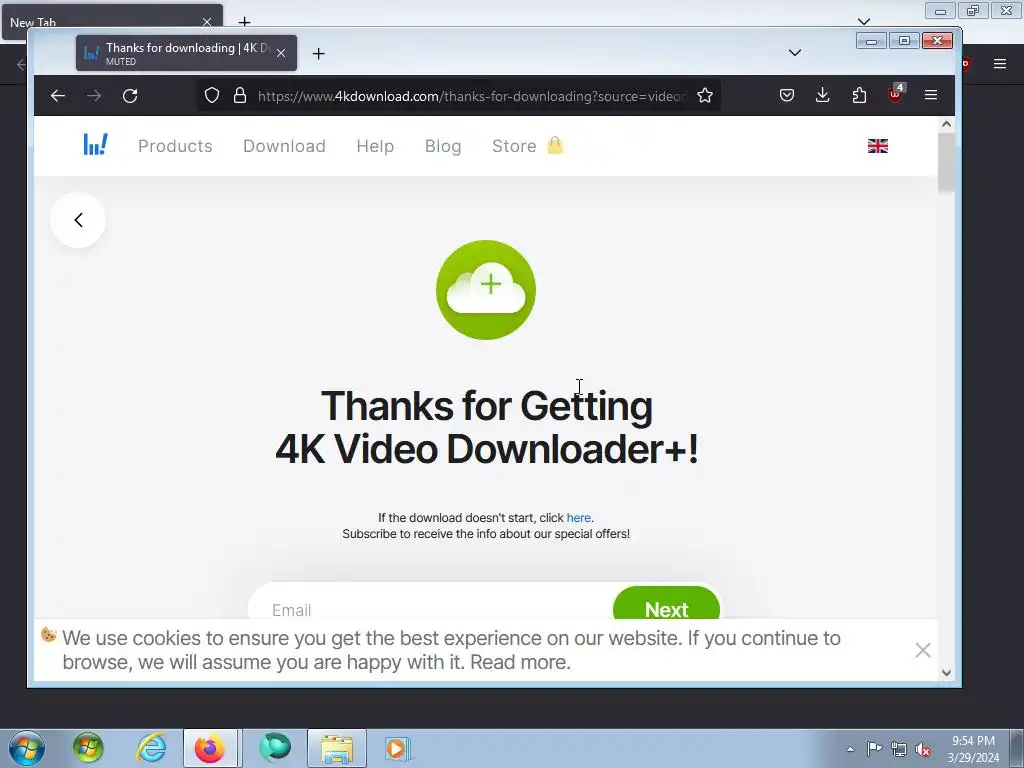This screenshot has height=768, width=1024.
Task: Expand list all tabs in background window
Action: (864, 20)
